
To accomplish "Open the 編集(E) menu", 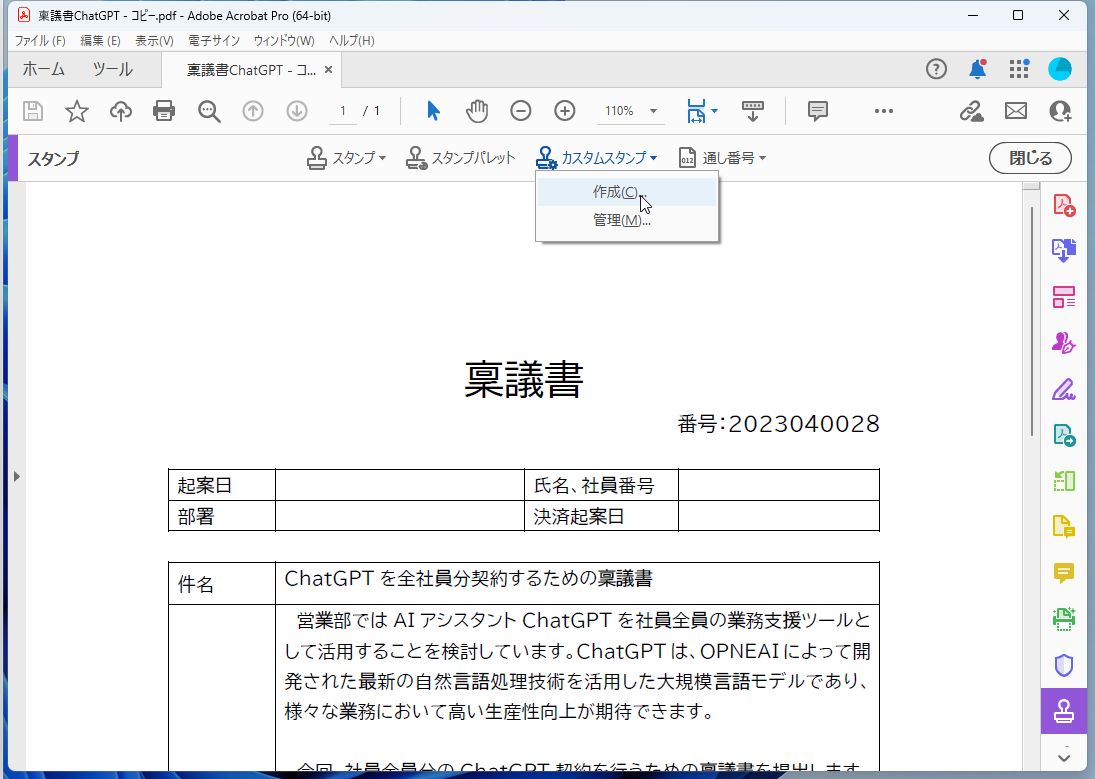I will [100, 41].
